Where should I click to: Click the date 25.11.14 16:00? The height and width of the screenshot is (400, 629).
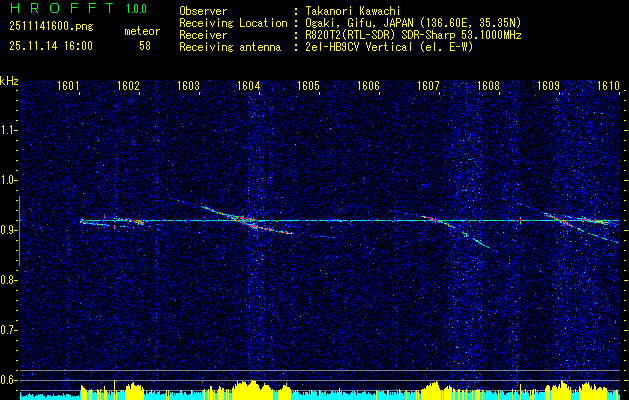tap(51, 46)
